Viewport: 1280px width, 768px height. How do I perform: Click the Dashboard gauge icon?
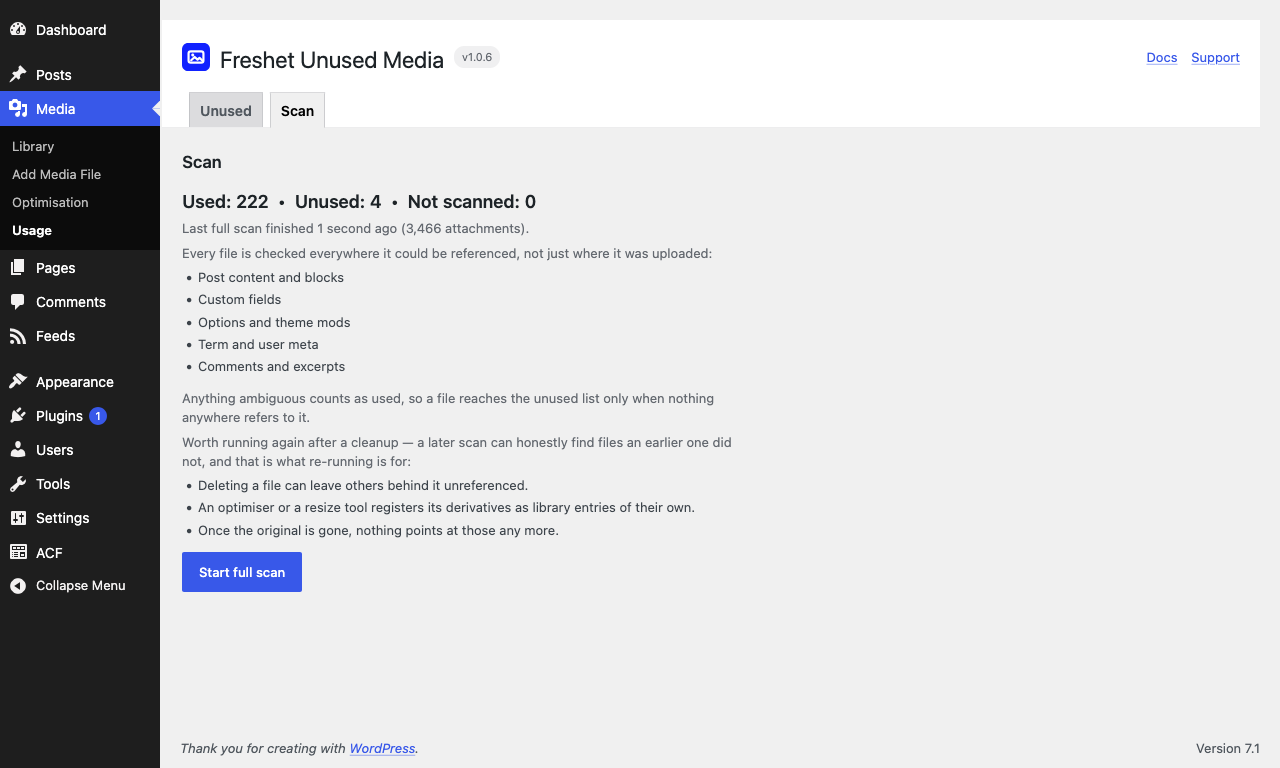18,30
